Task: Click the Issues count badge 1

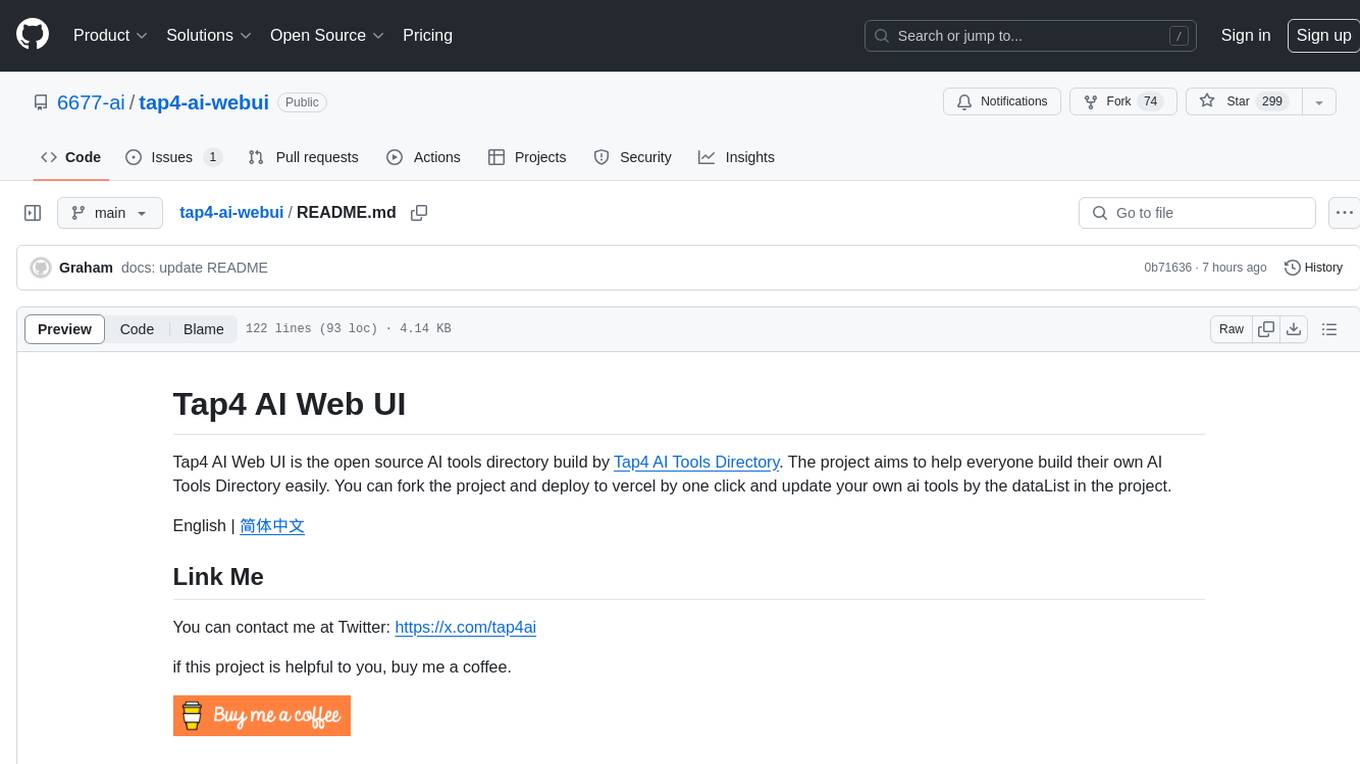Action: point(212,157)
